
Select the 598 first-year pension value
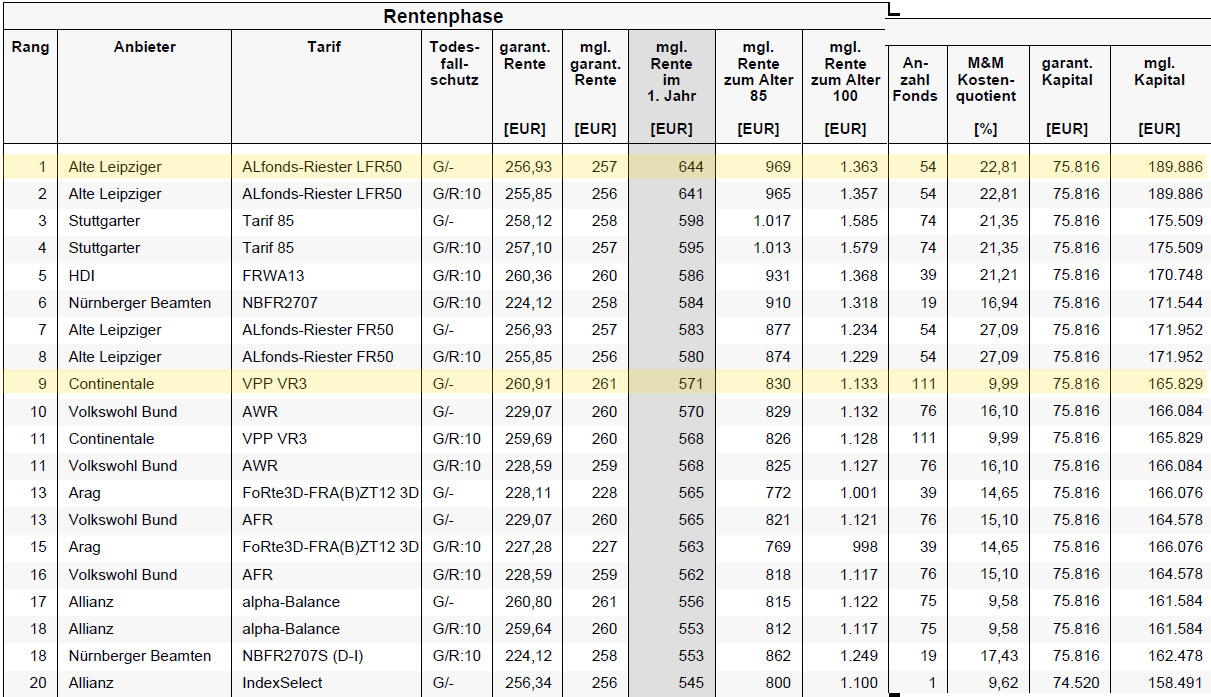tap(691, 221)
